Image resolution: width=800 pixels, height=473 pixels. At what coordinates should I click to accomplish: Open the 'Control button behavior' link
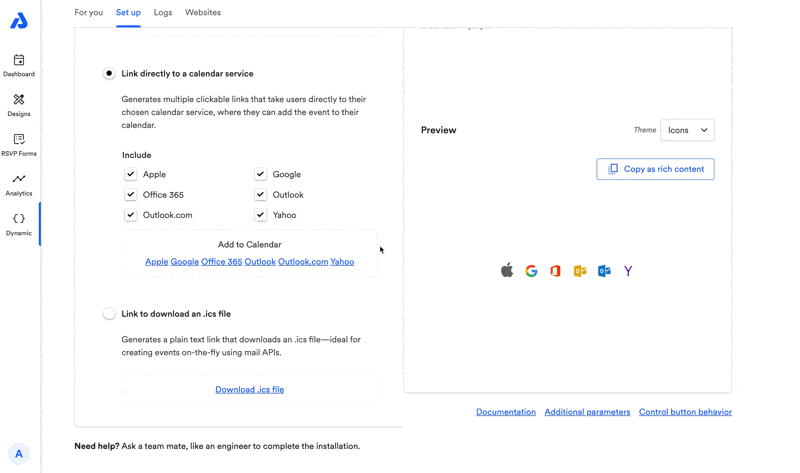pyautogui.click(x=685, y=412)
